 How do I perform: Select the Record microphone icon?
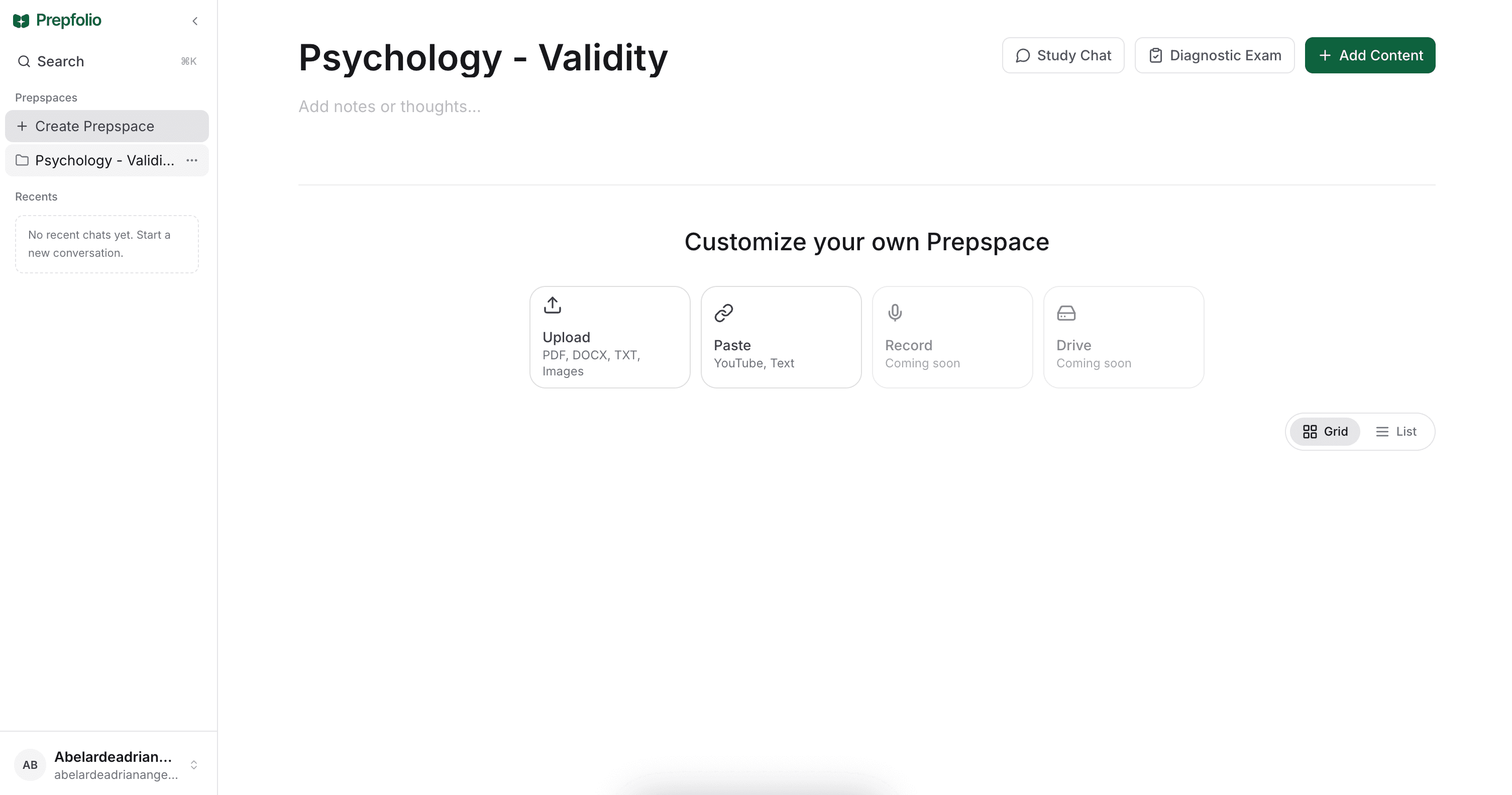point(895,313)
